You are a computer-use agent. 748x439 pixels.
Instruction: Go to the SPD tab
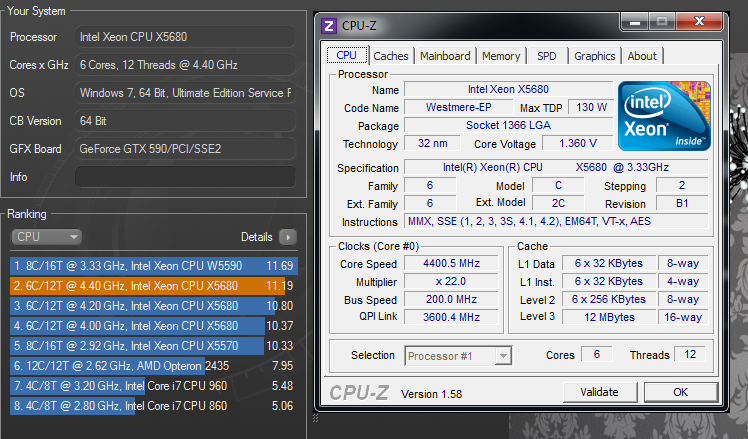547,56
